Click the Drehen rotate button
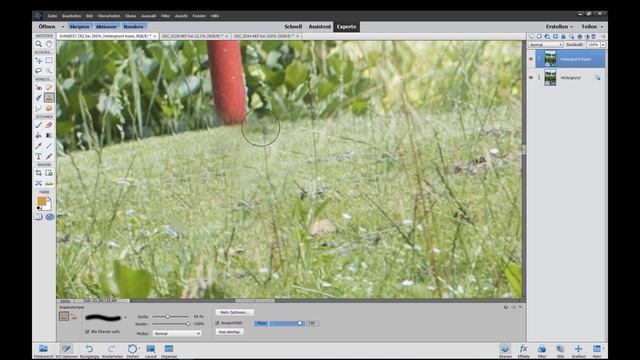 (x=132, y=351)
